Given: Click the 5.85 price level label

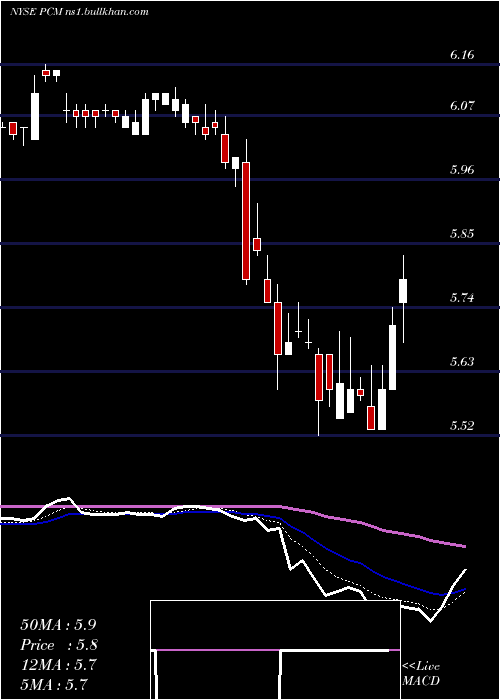Looking at the screenshot, I should pyautogui.click(x=462, y=233).
